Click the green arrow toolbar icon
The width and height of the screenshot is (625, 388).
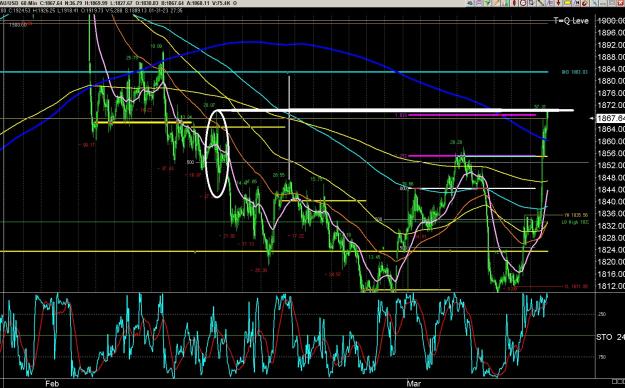(487, 3)
